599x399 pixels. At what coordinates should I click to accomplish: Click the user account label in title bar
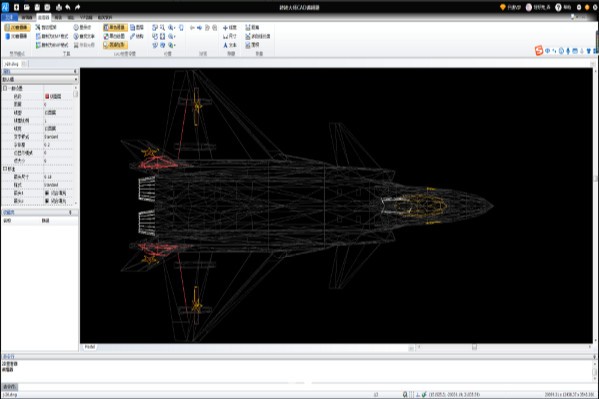click(x=541, y=7)
